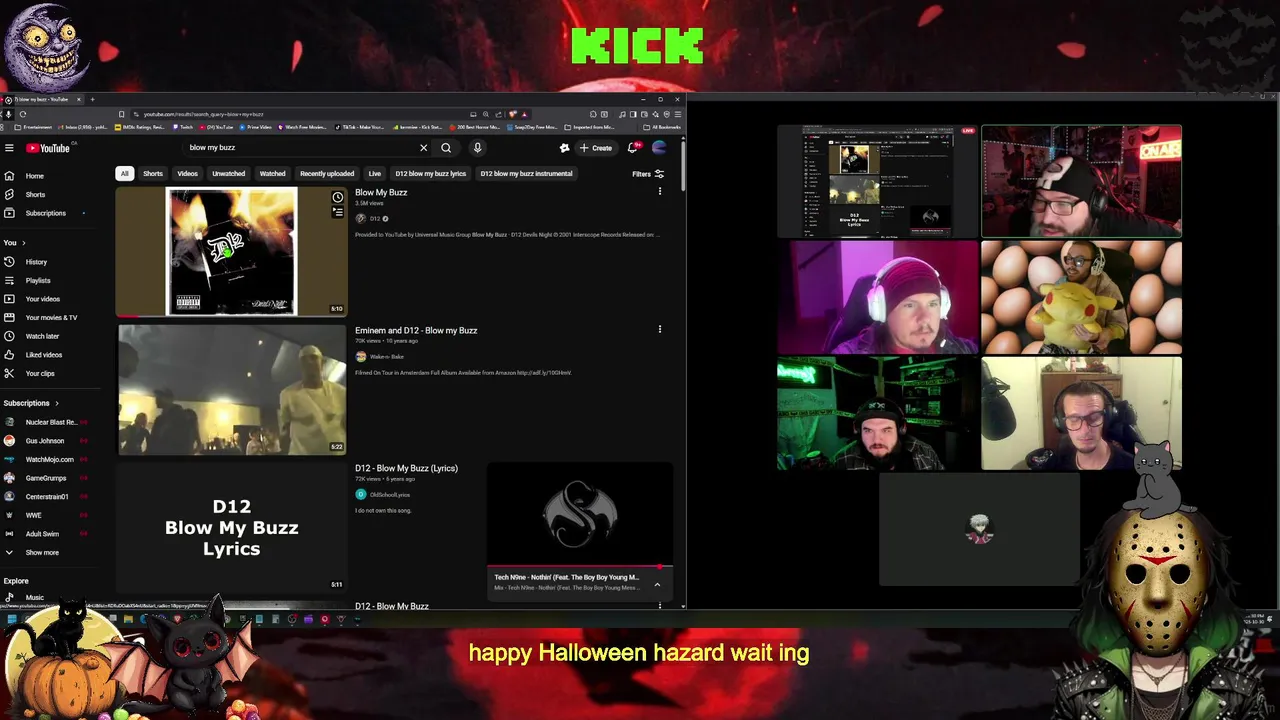The image size is (1280, 720).
Task: Open Gus Johnson channel
Action: (44, 441)
